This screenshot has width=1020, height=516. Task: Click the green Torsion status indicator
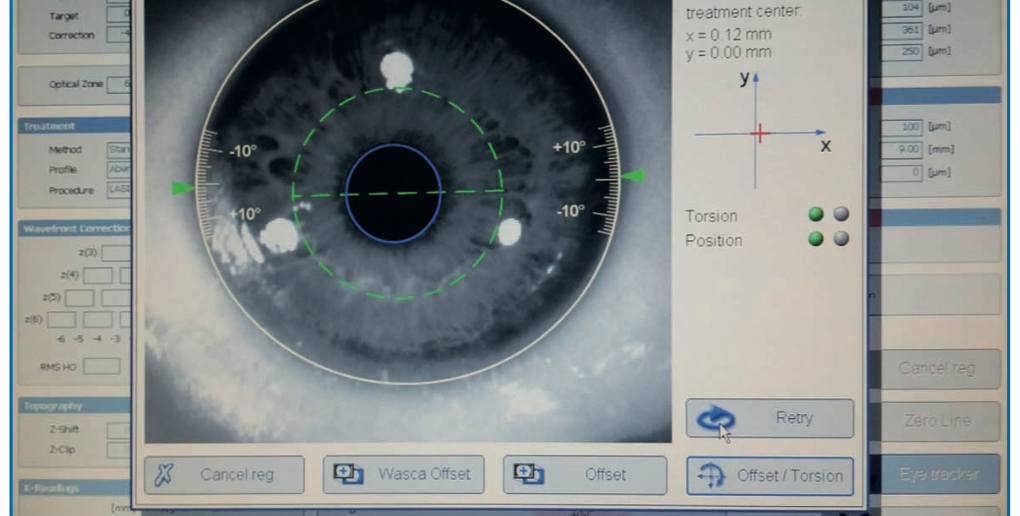[x=816, y=214]
